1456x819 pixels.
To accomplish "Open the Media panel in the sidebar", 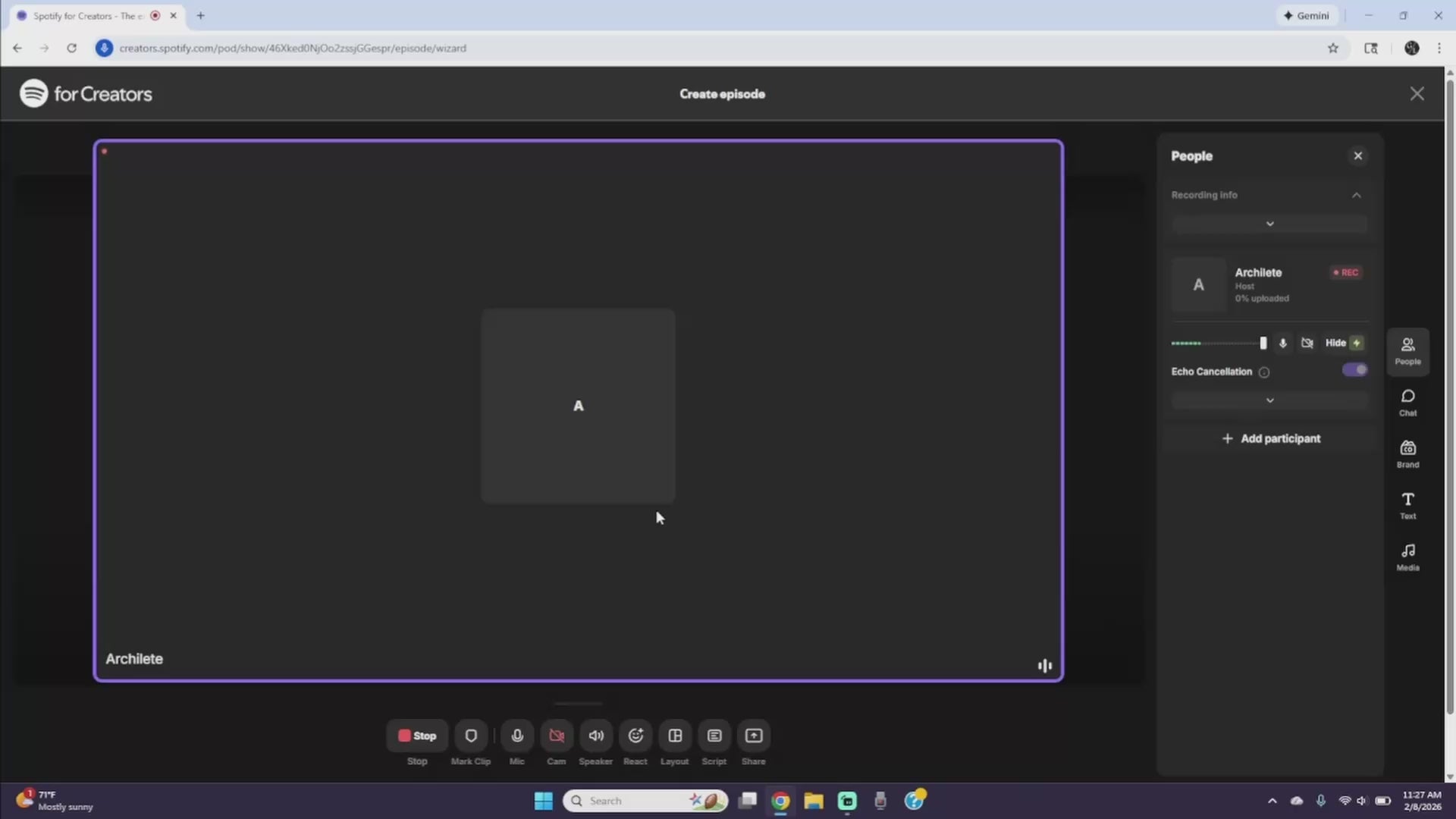I will tap(1407, 556).
